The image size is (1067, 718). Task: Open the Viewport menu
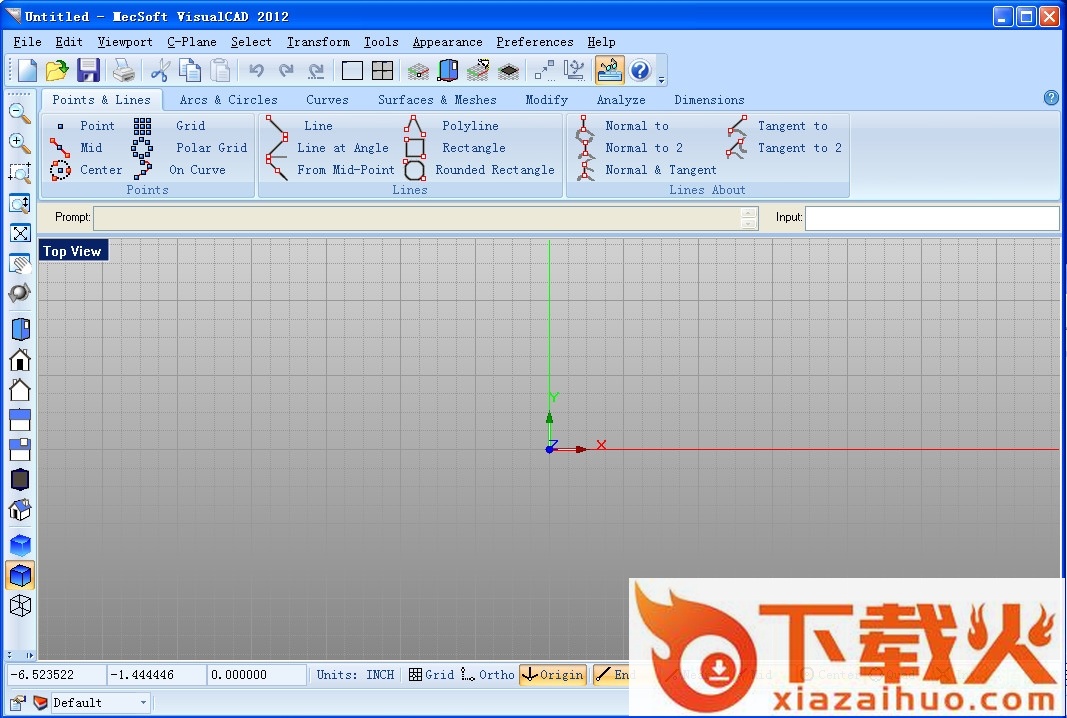[125, 42]
